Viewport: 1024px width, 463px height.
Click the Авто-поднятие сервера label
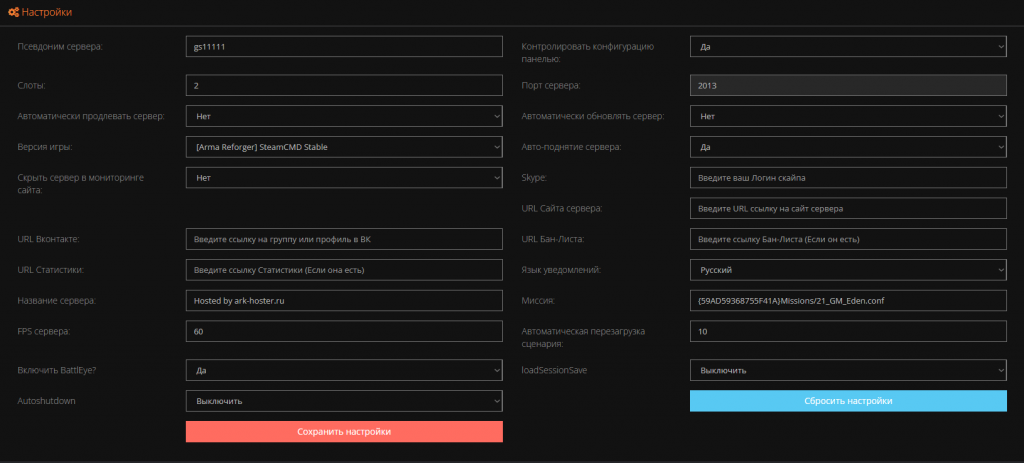pos(571,147)
